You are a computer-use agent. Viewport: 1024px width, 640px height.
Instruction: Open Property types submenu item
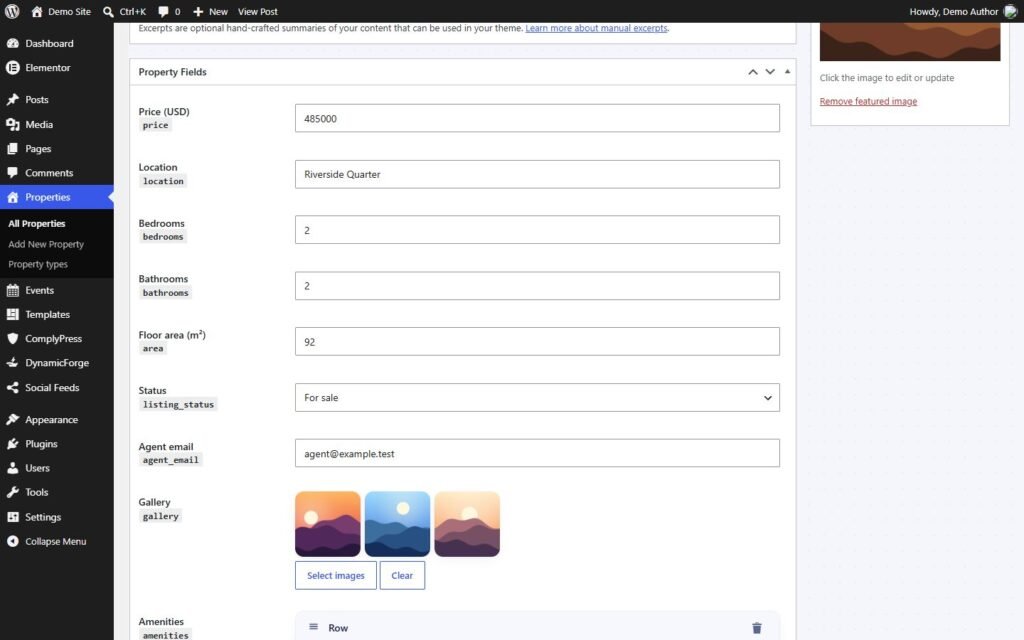click(x=38, y=264)
